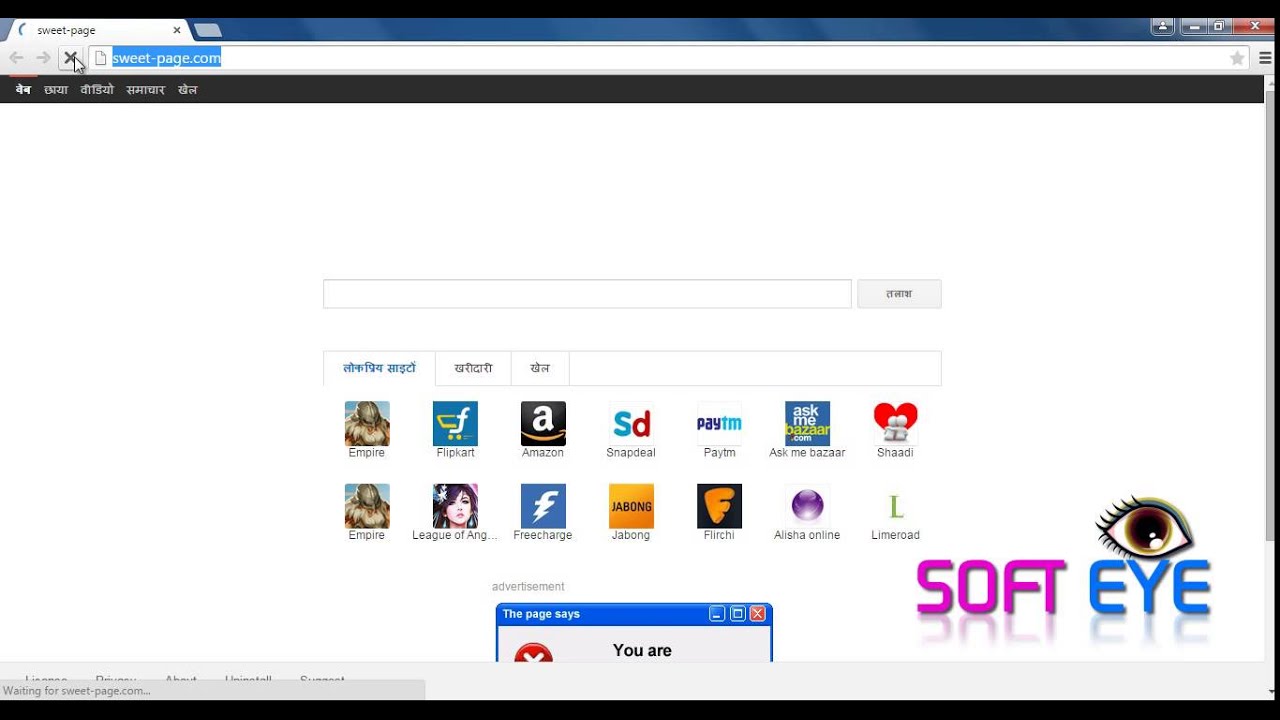Switch to लोकप्रिय साइटों tab
This screenshot has height=720, width=1280.
(380, 368)
